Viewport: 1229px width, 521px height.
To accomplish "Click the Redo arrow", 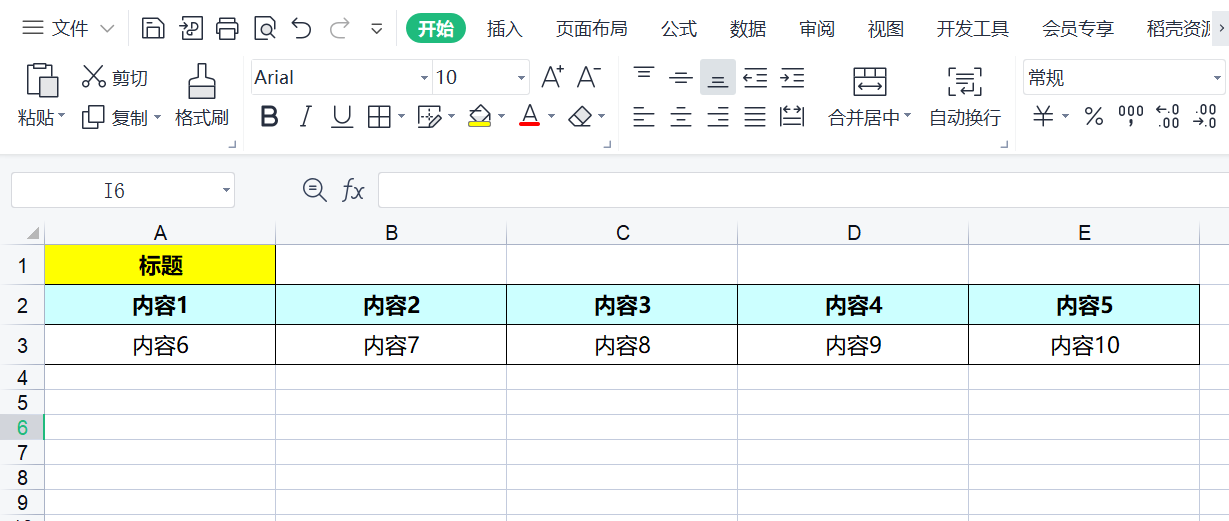I will (339, 28).
